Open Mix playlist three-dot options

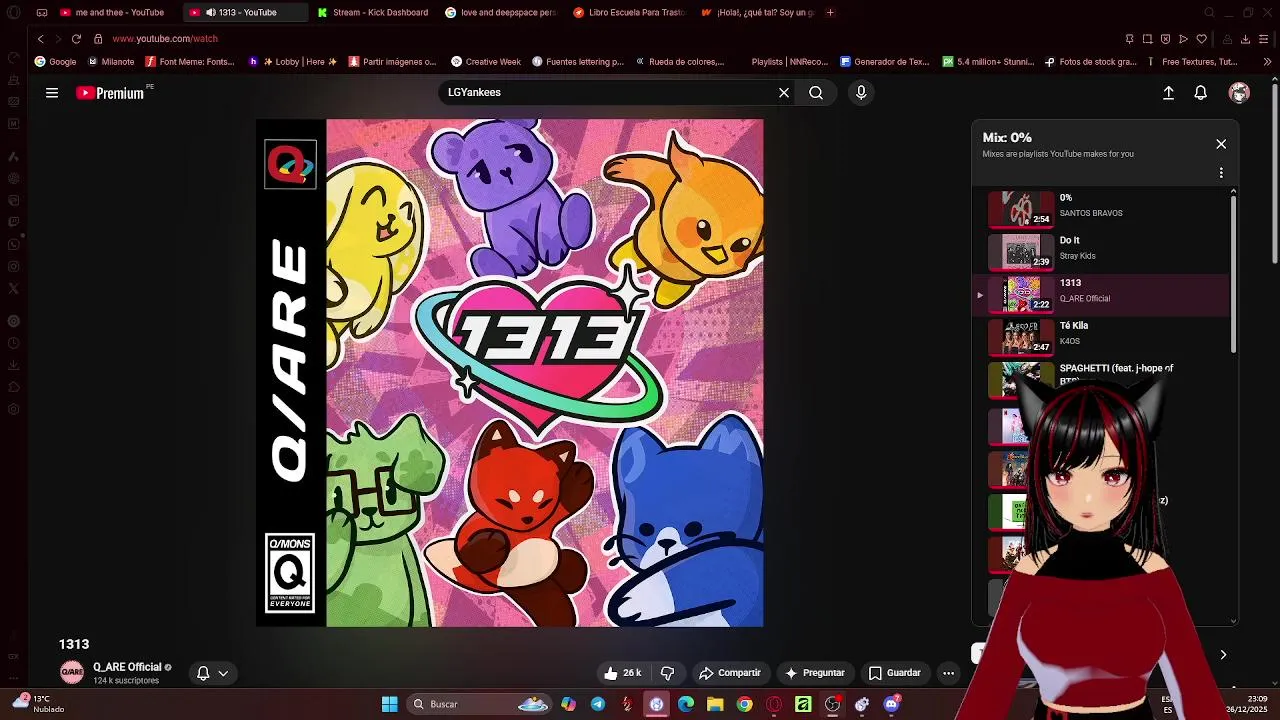pyautogui.click(x=1221, y=173)
